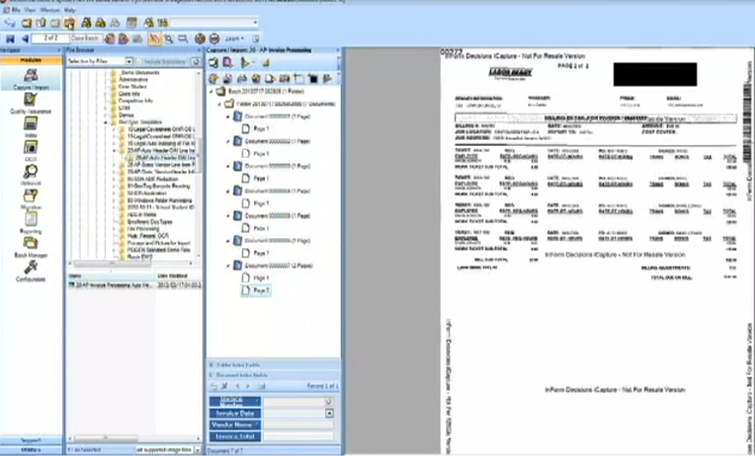This screenshot has width=755, height=456.
Task: Select the Administrative folder
Action: (x=133, y=79)
